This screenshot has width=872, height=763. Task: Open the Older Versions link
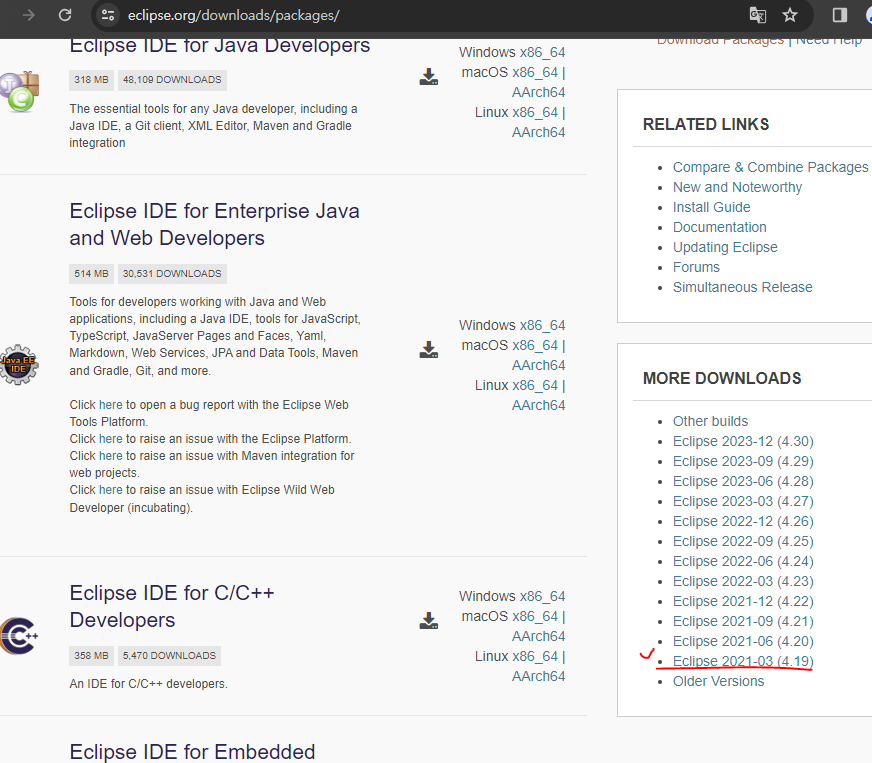pos(719,682)
